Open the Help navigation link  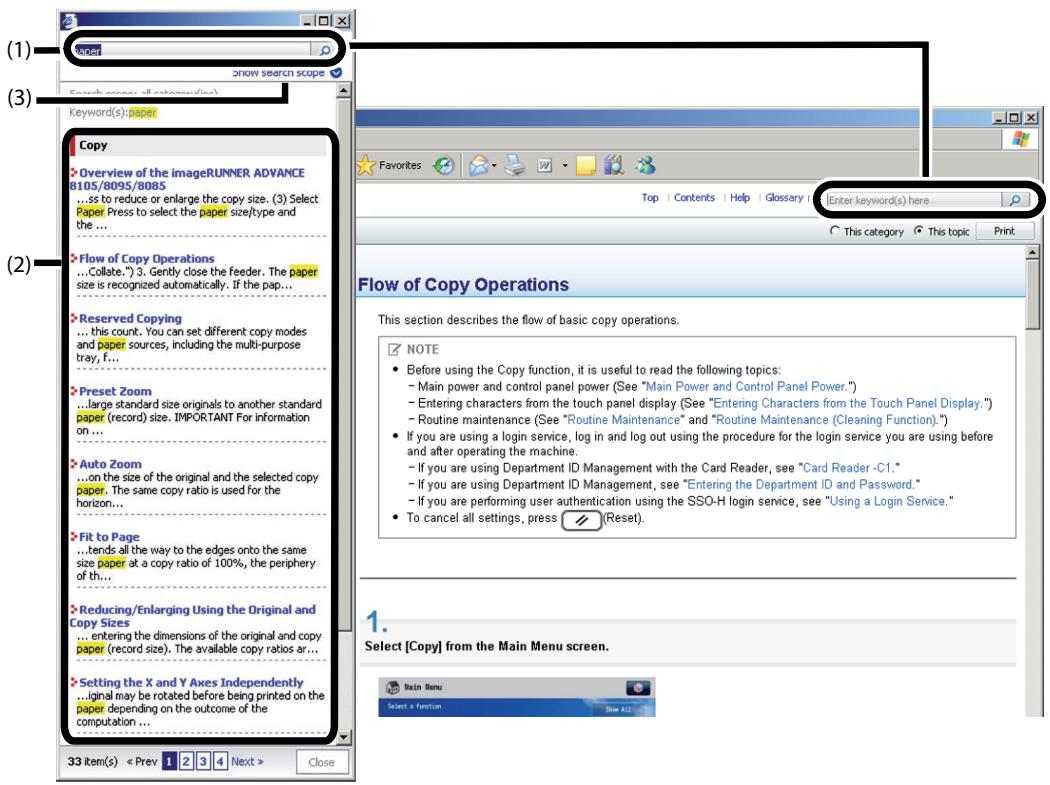pyautogui.click(x=739, y=198)
